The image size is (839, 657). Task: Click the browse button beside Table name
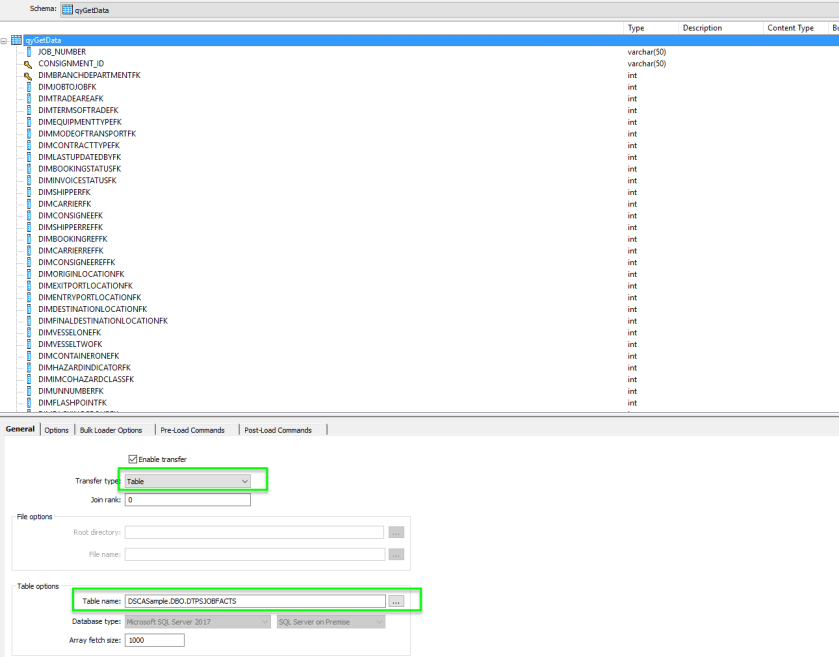point(397,601)
